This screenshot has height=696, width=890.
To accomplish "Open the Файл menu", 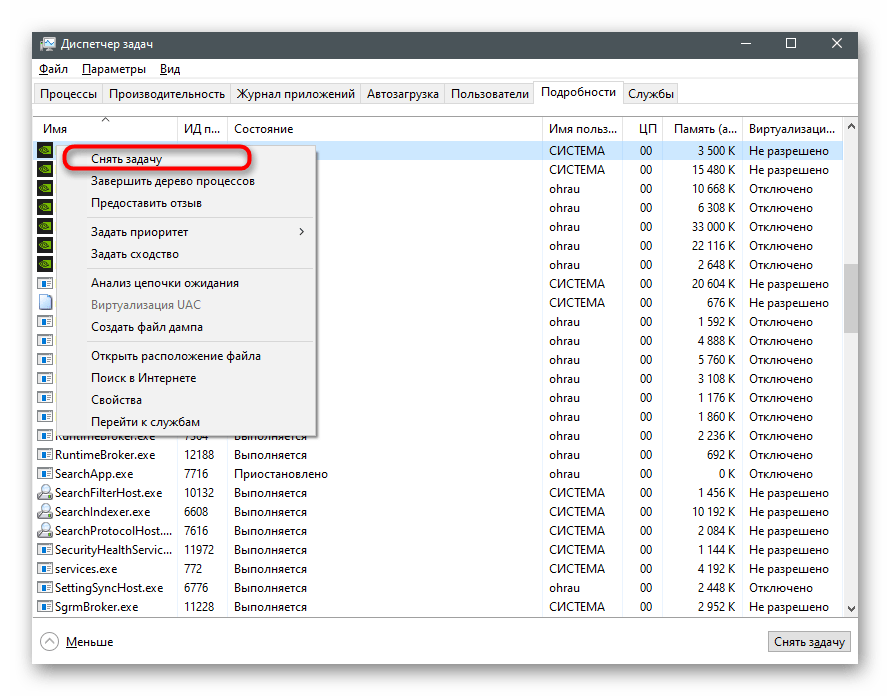I will point(53,69).
